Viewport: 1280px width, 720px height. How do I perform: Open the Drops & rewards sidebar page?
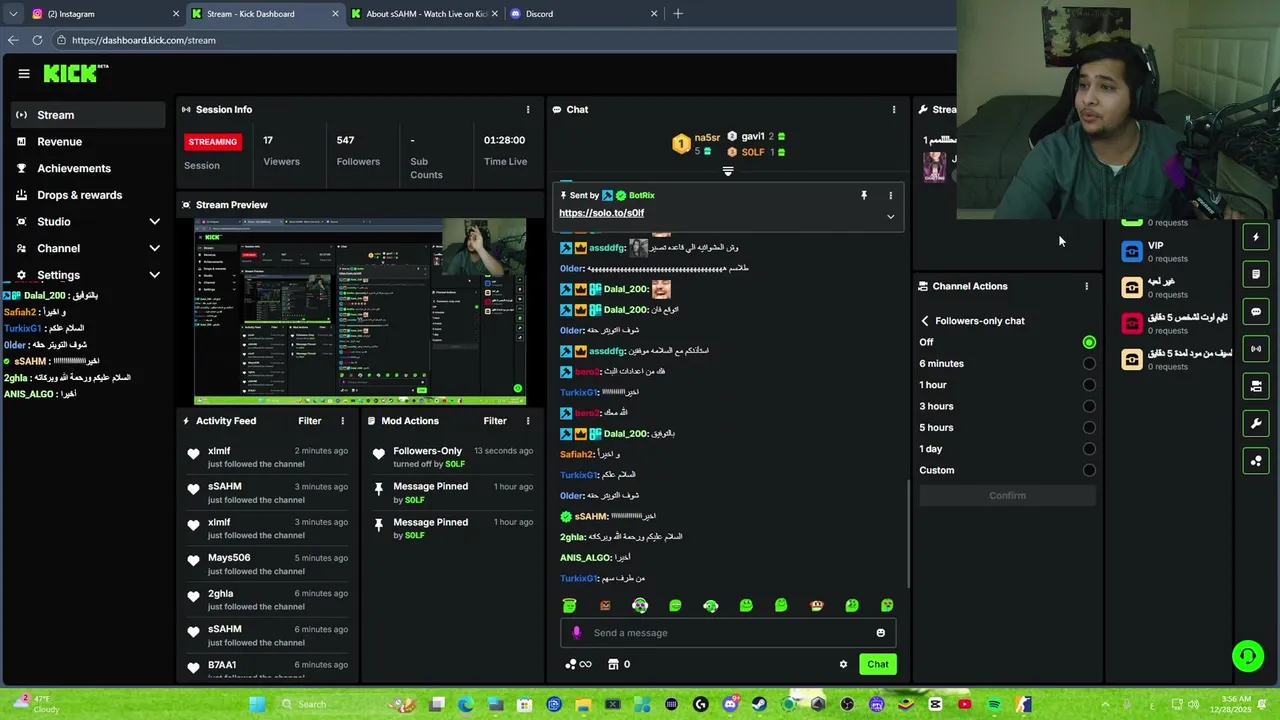[88, 195]
